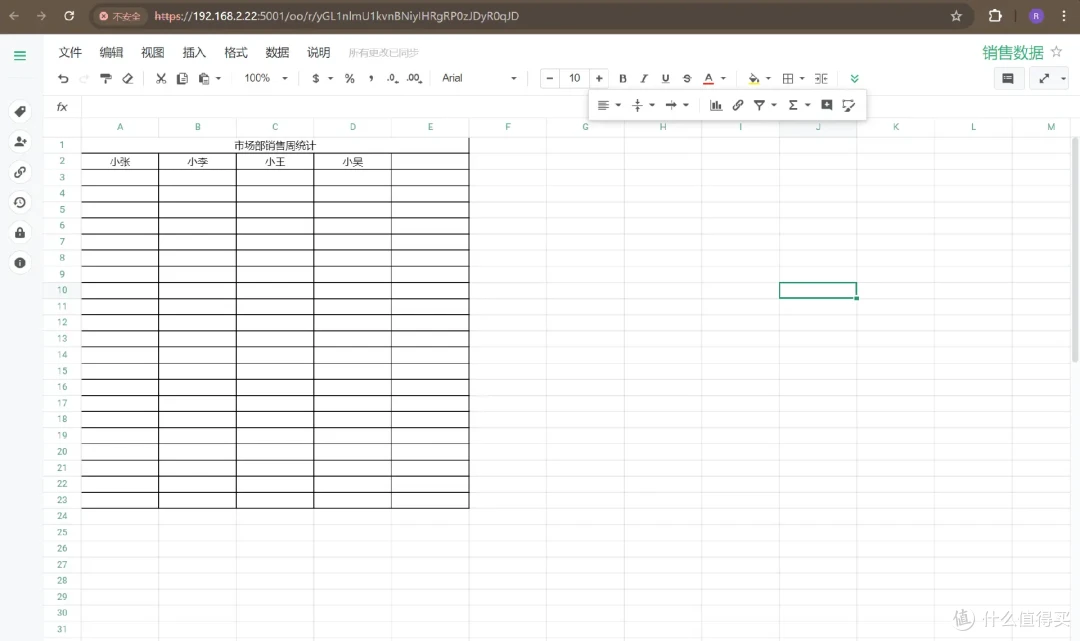The height and width of the screenshot is (641, 1080).
Task: Open the borders dropdown arrow
Action: pyautogui.click(x=802, y=78)
